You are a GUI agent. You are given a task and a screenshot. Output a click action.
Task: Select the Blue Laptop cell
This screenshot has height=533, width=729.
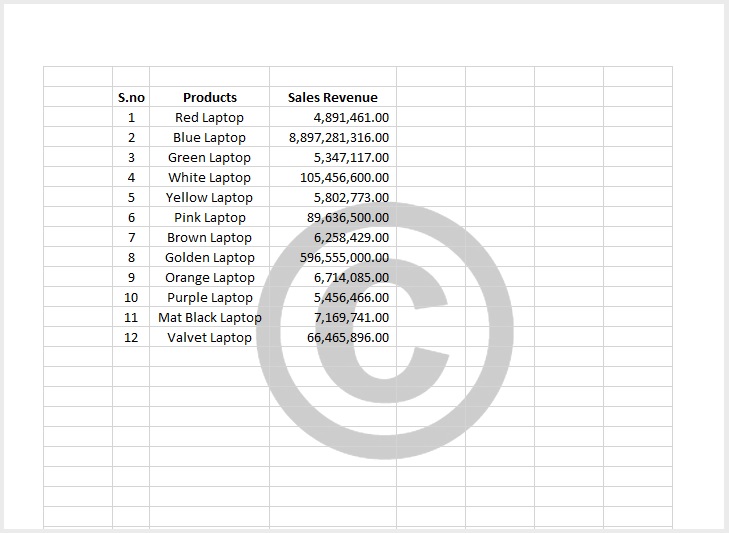point(210,137)
